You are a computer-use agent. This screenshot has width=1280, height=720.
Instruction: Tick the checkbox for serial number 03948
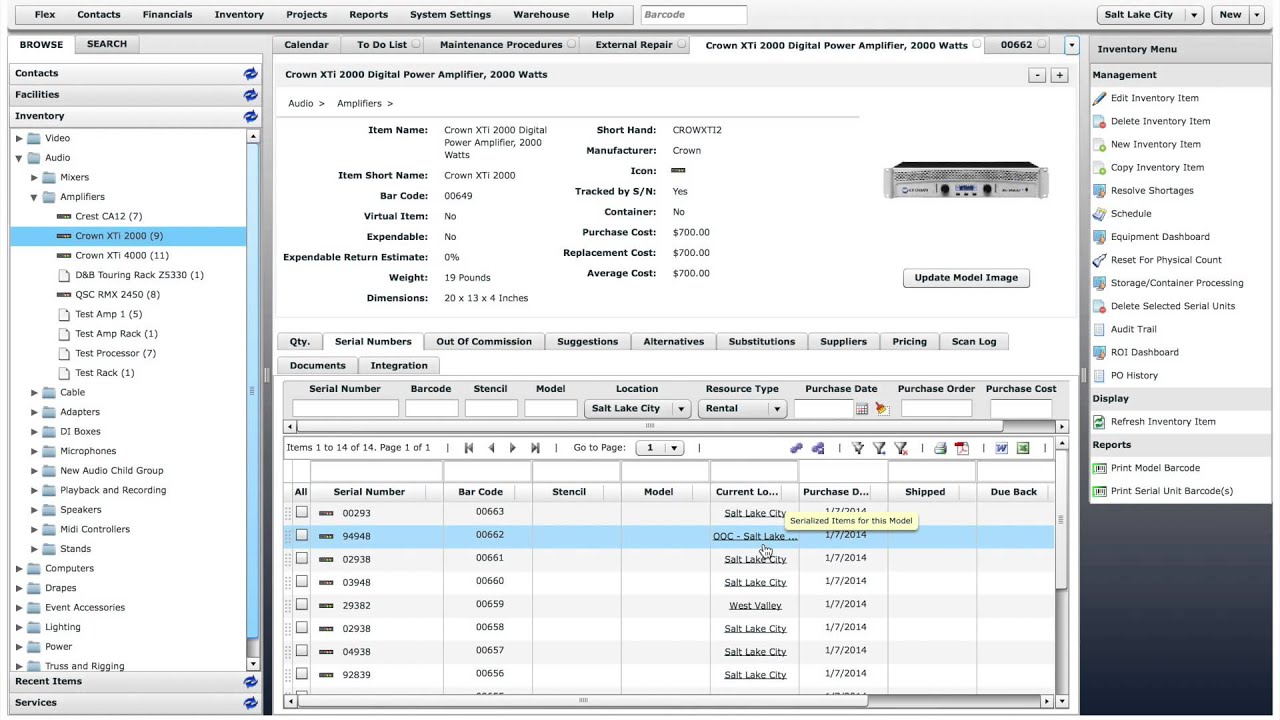tap(302, 581)
